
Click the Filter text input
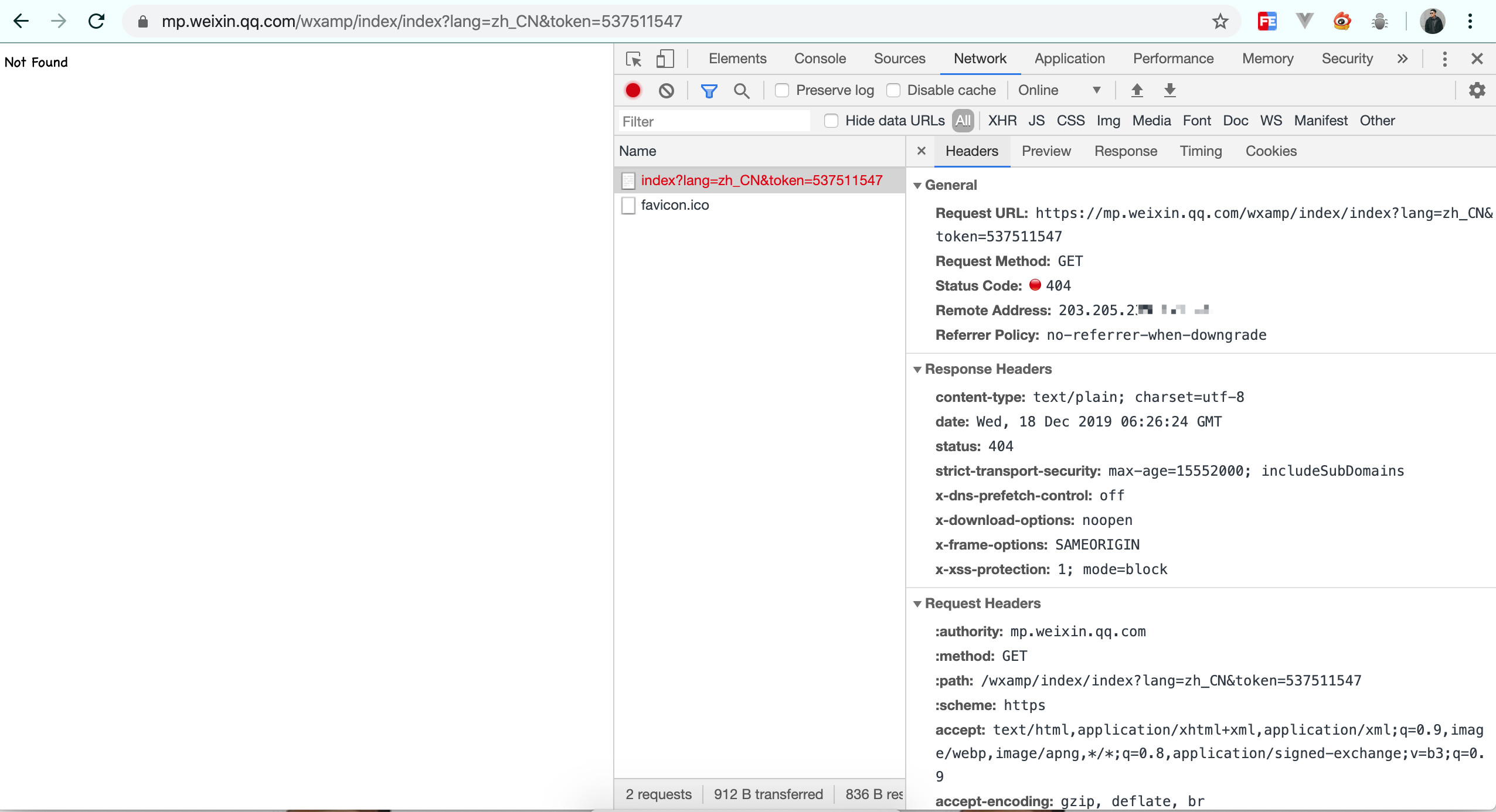click(714, 121)
